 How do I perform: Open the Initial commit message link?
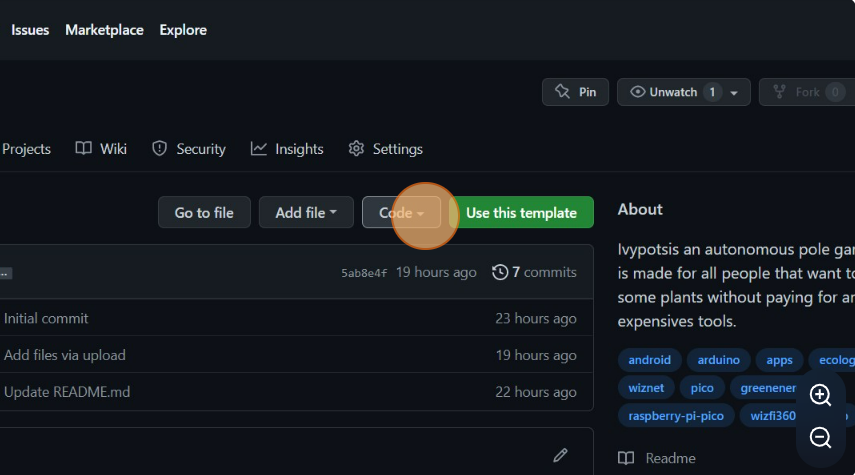click(x=46, y=318)
